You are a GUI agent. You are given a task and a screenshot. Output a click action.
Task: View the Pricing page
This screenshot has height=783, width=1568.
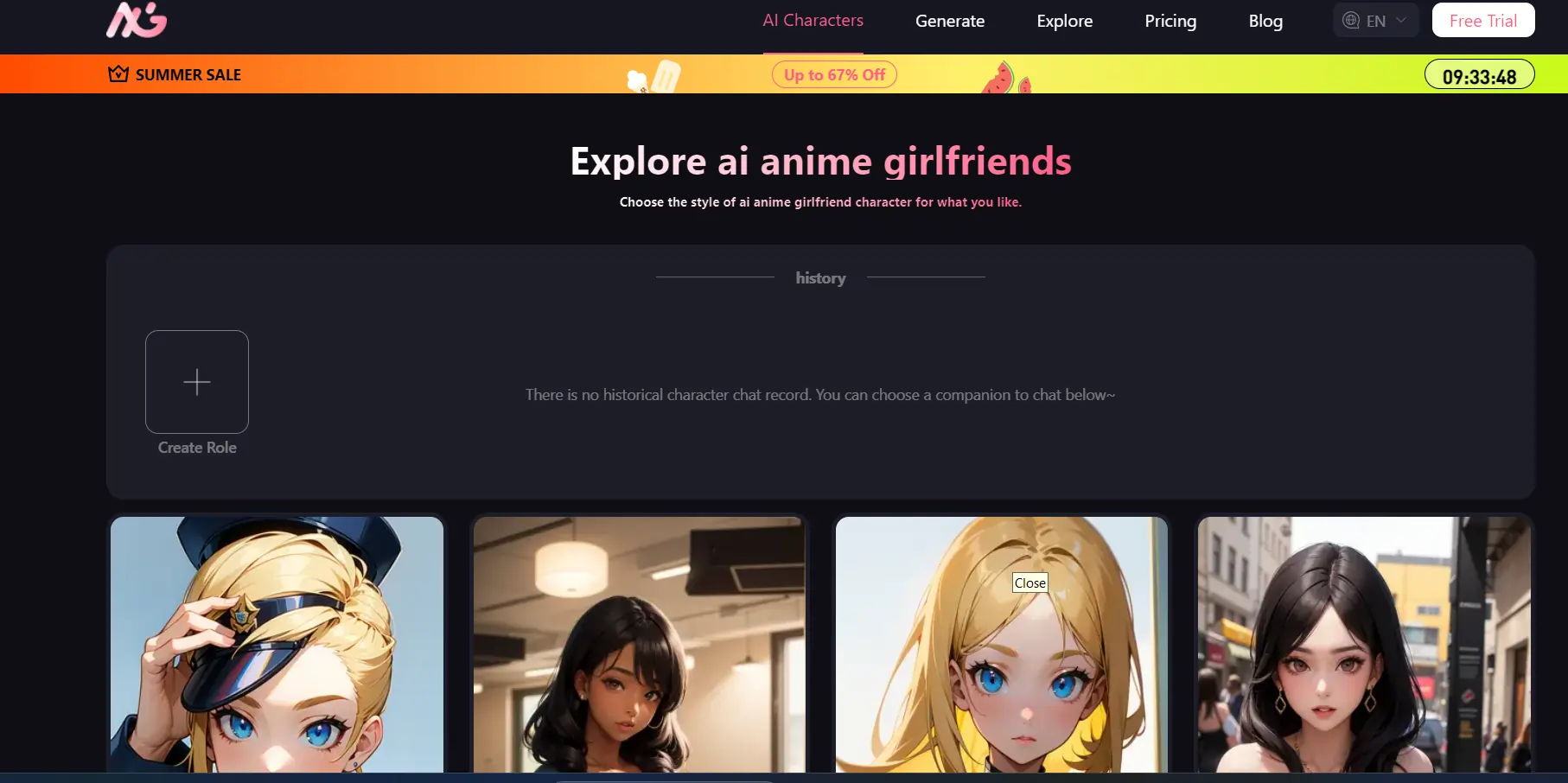click(1170, 21)
